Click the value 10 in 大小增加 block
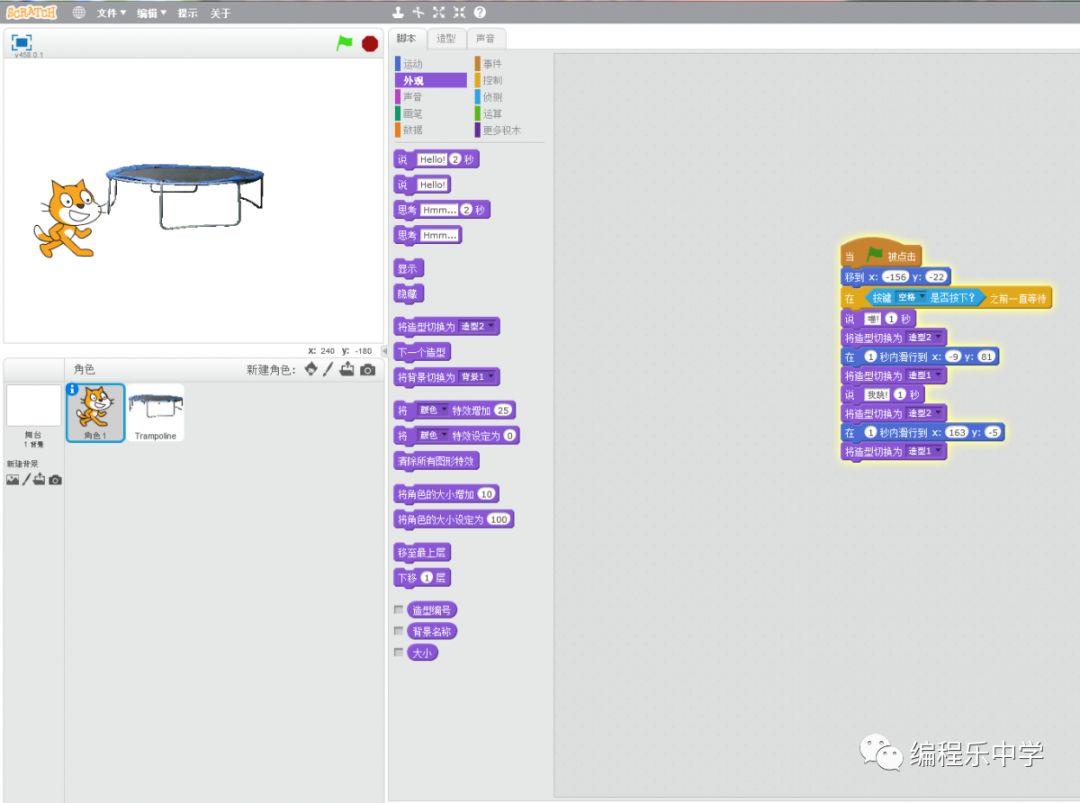Viewport: 1080px width, 803px height. [x=486, y=494]
